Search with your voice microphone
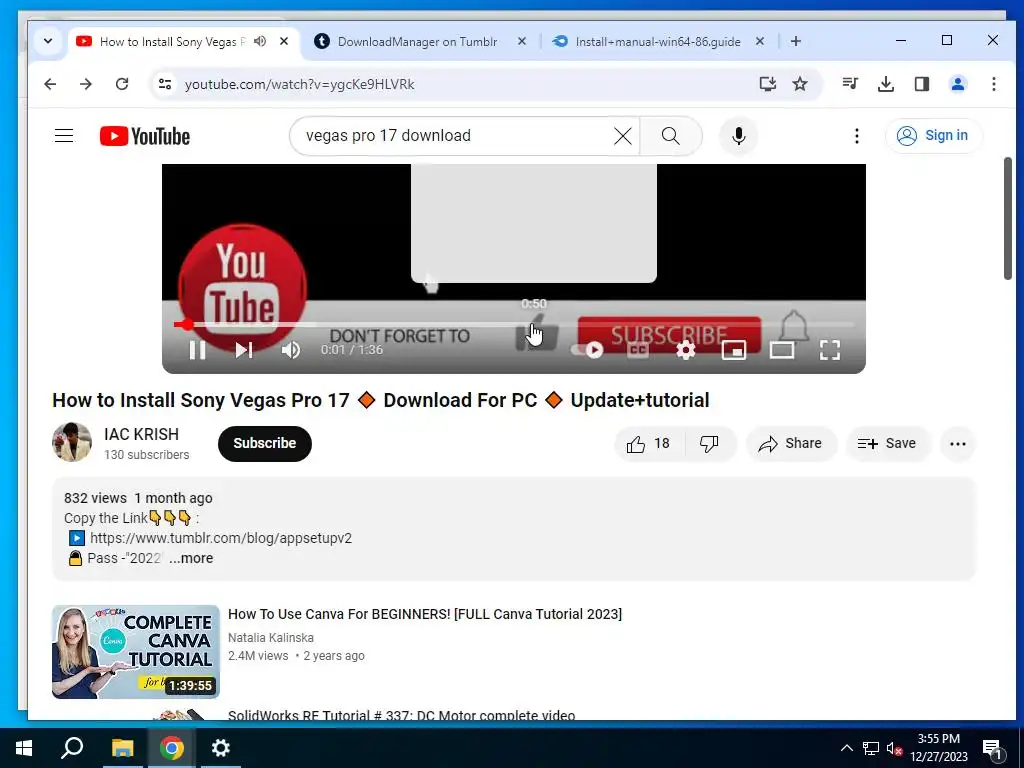Image resolution: width=1024 pixels, height=768 pixels. click(739, 136)
